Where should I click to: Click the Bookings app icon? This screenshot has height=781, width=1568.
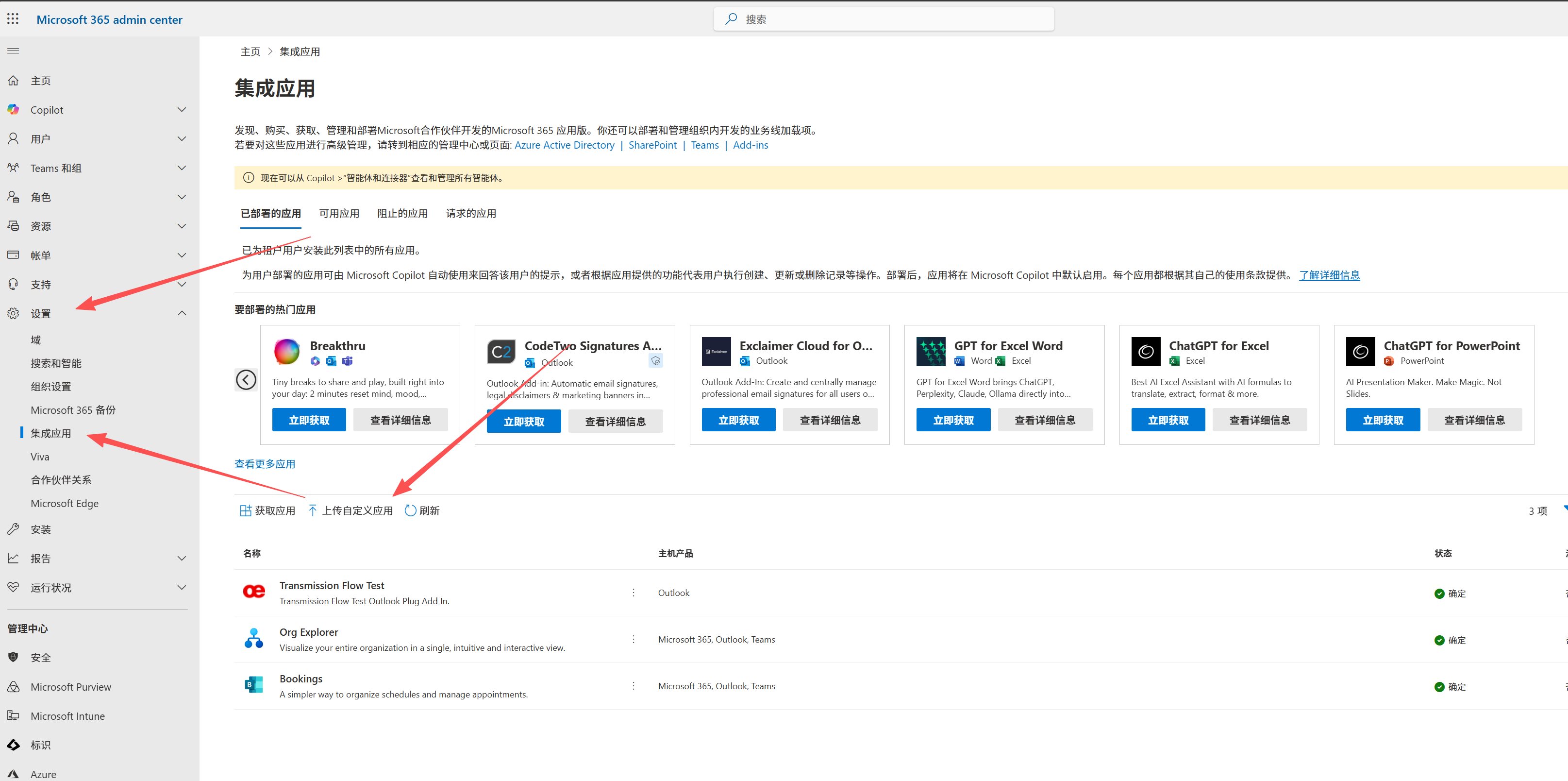coord(254,685)
